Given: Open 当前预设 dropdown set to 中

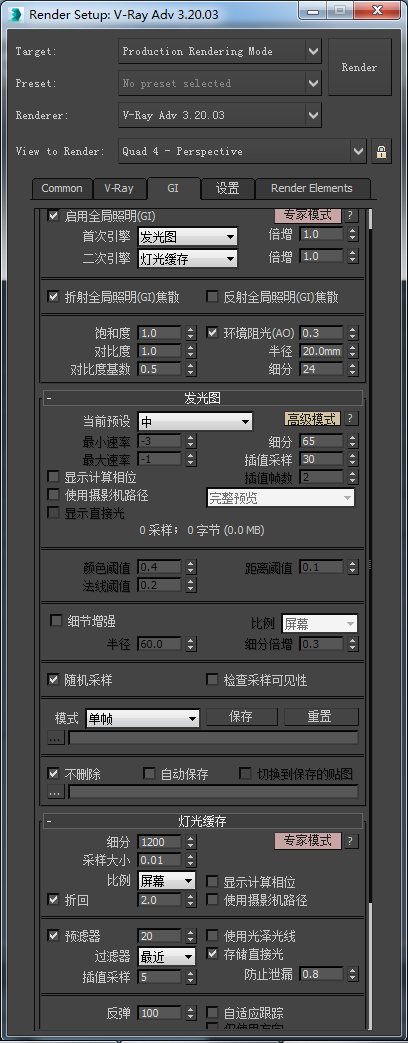Looking at the screenshot, I should [195, 421].
